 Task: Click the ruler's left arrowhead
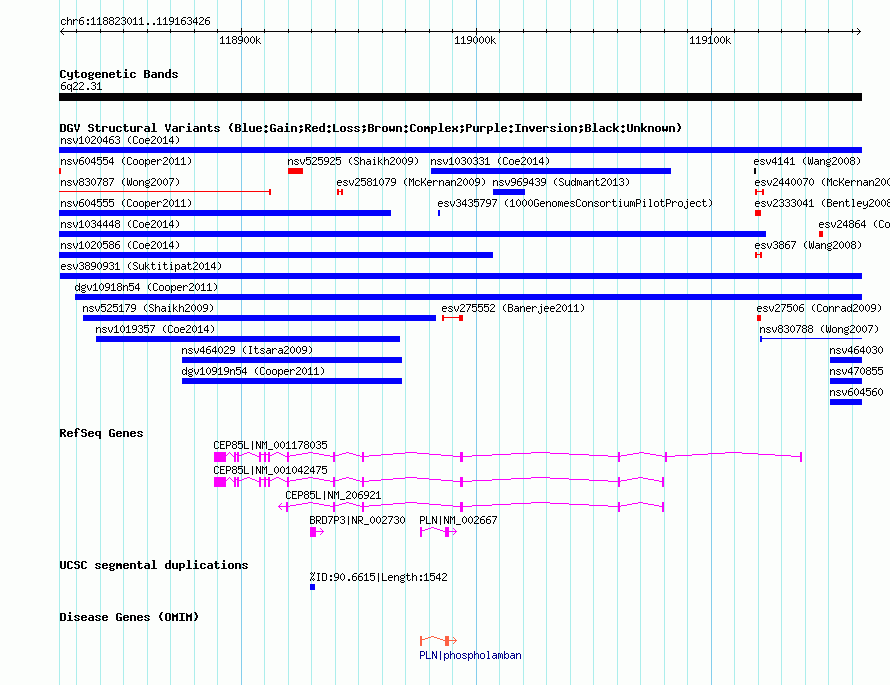[x=62, y=31]
